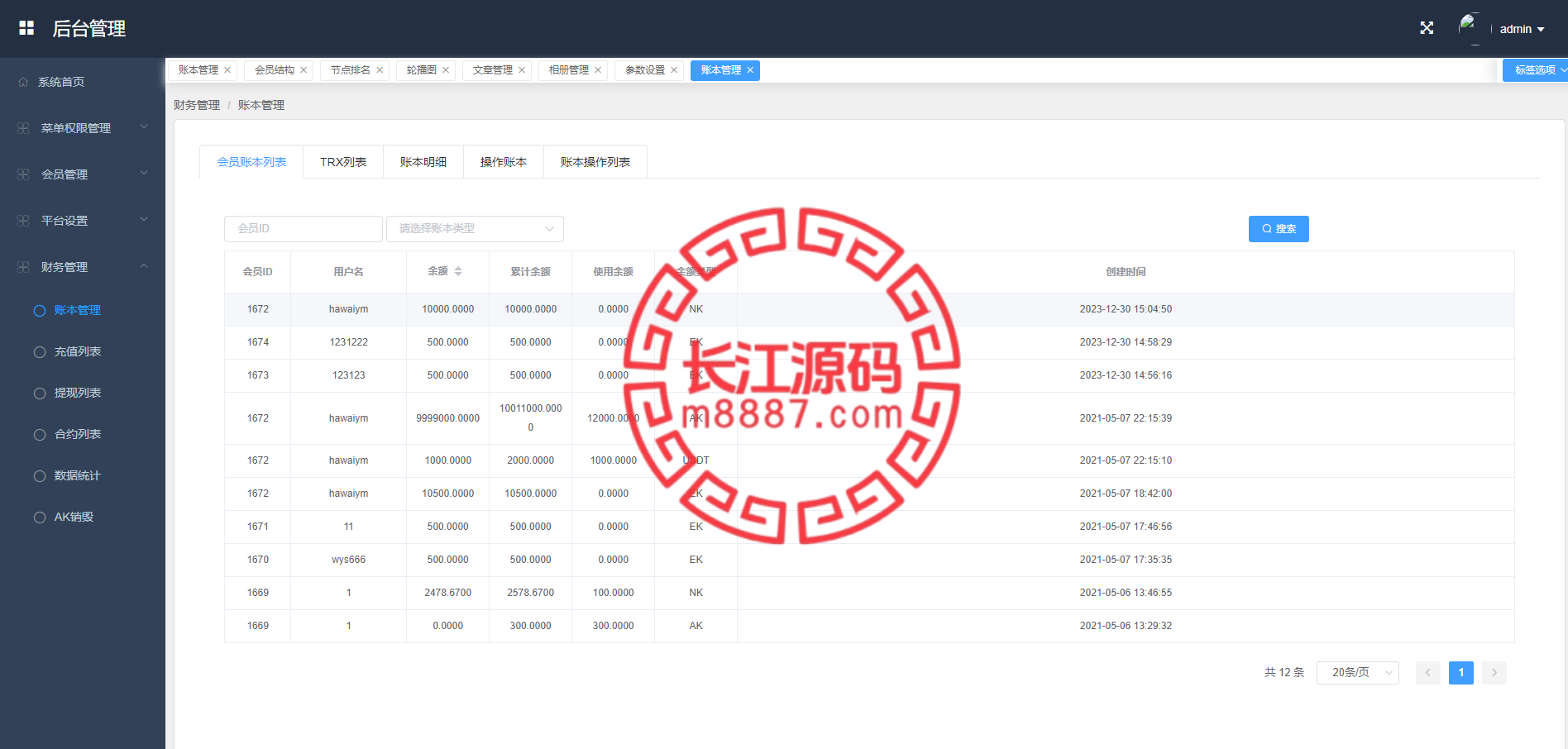Close the 轮播图 tag tab
The image size is (1568, 749).
(446, 70)
